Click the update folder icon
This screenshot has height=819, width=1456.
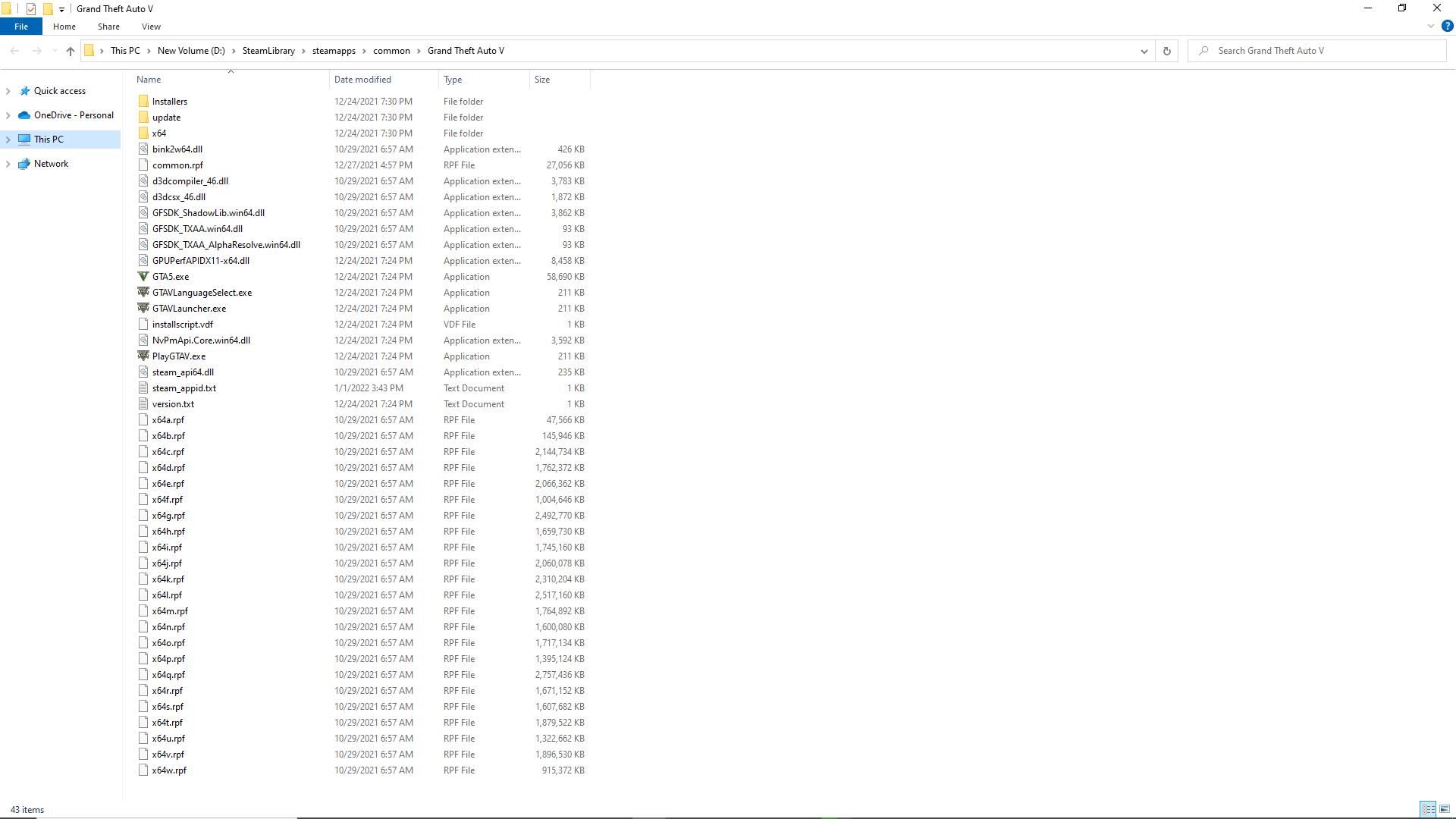pos(143,118)
